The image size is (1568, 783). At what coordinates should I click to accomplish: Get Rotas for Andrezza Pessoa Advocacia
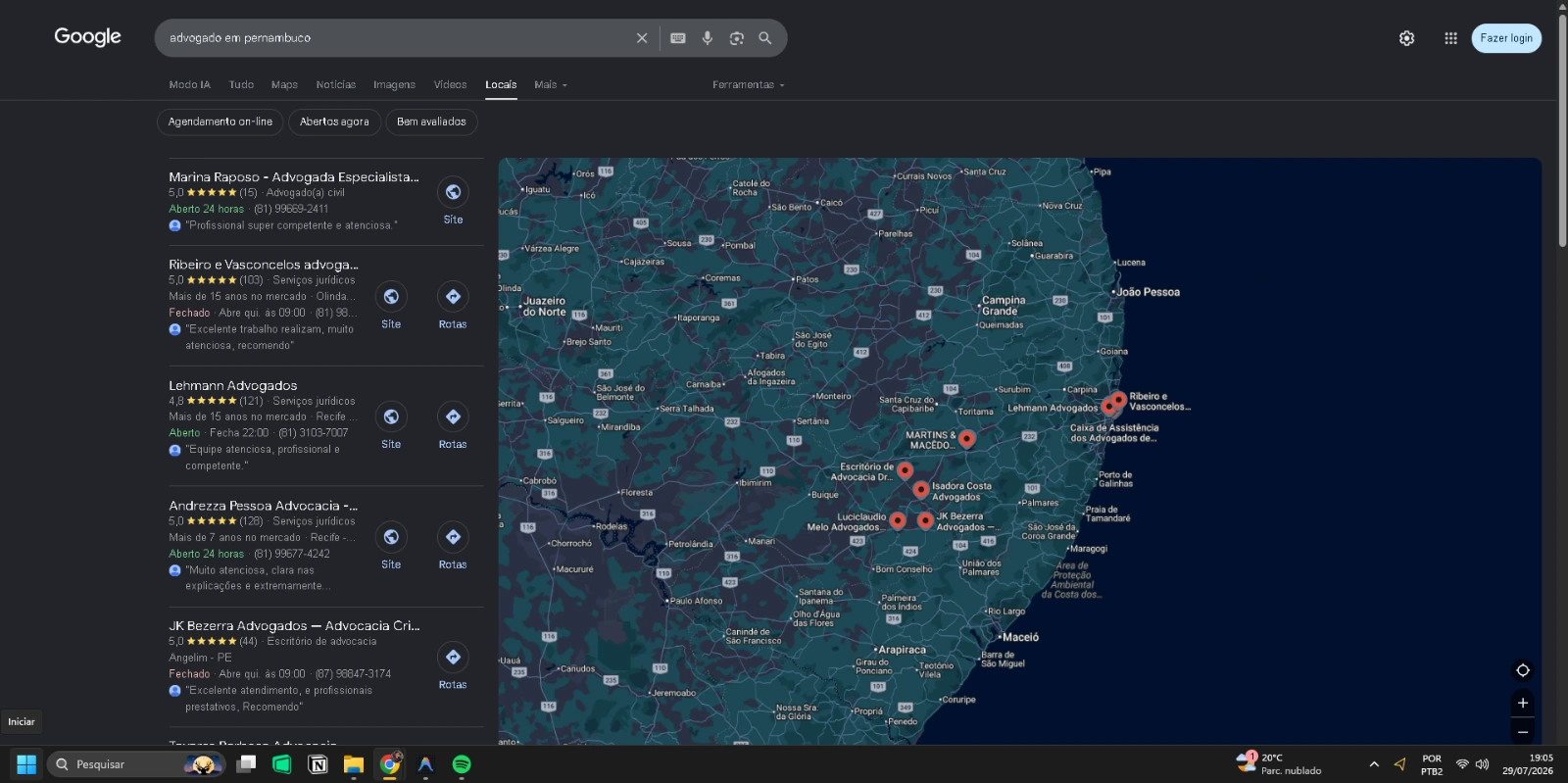click(453, 537)
